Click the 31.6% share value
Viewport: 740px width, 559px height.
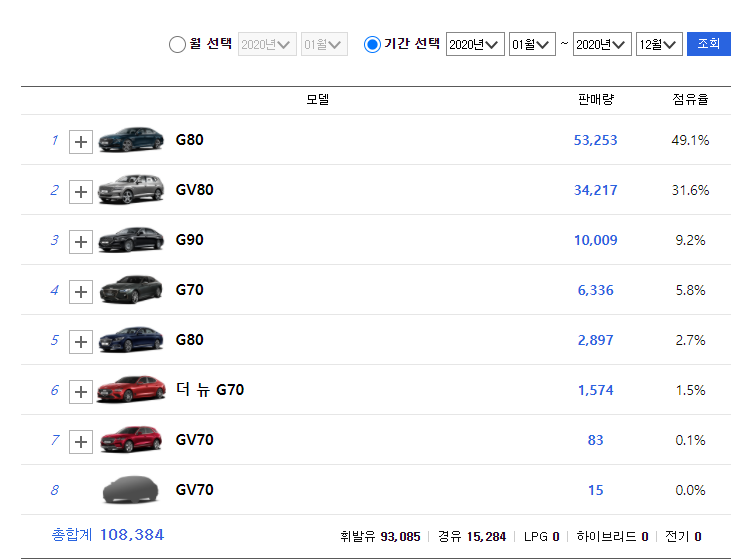(x=690, y=190)
